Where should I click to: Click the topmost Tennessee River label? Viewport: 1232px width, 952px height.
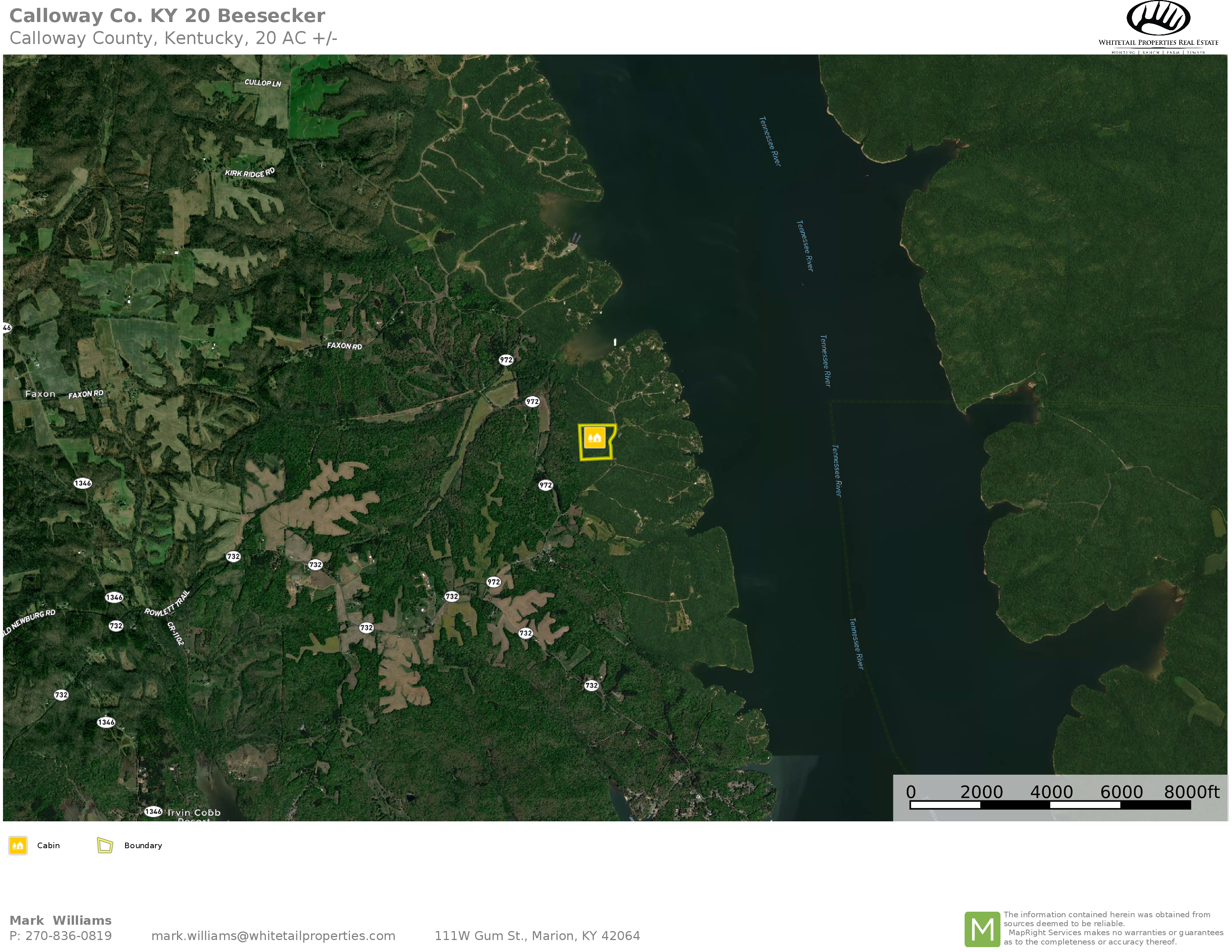[x=769, y=141]
